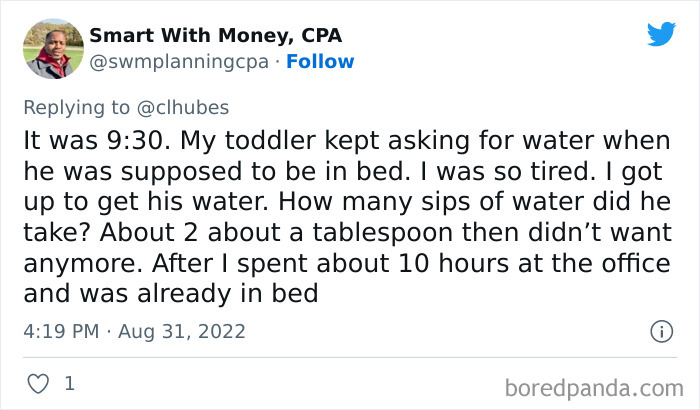Click the 'Replying to' label text

pos(74,108)
